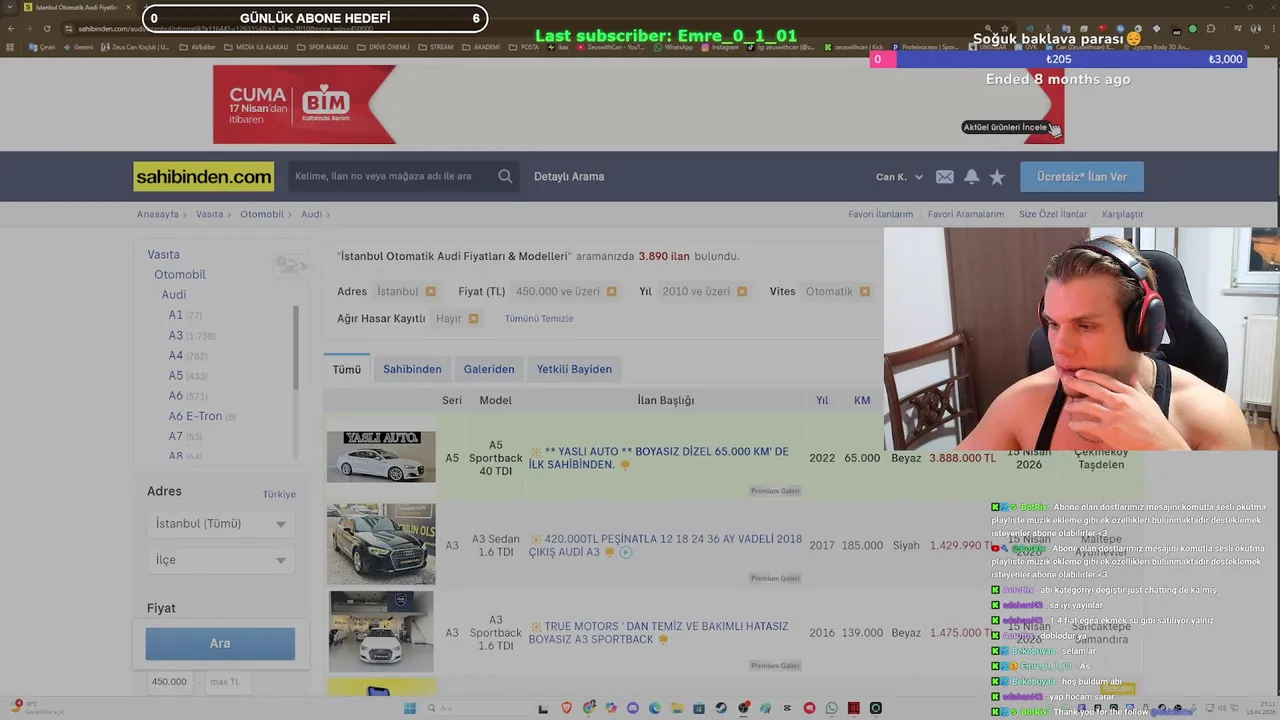This screenshot has width=1280, height=720.
Task: Filter by the Audi A4 model
Action: (176, 355)
